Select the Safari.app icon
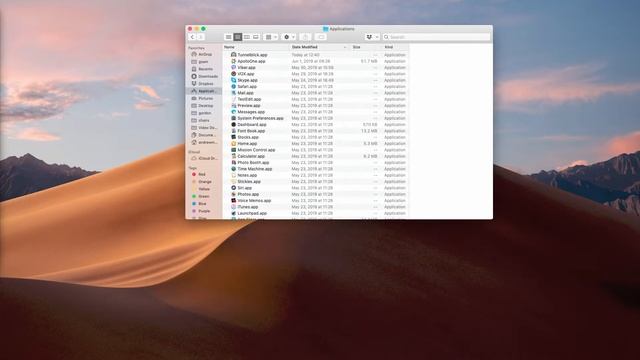The width and height of the screenshot is (640, 360). pos(233,87)
